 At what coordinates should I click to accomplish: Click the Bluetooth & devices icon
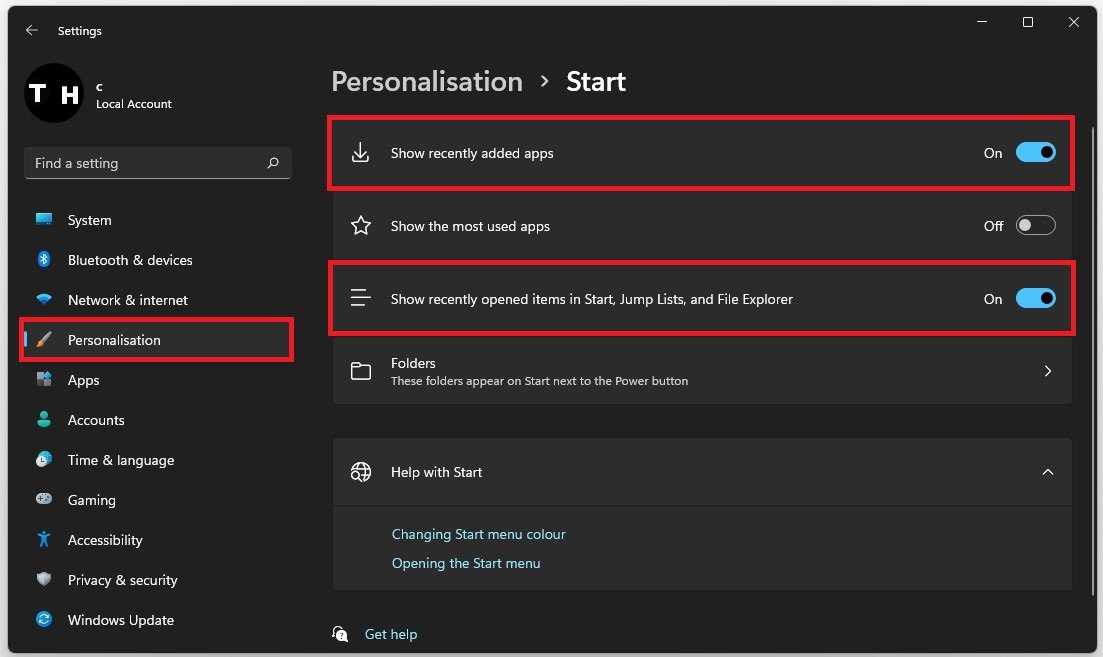coord(44,260)
